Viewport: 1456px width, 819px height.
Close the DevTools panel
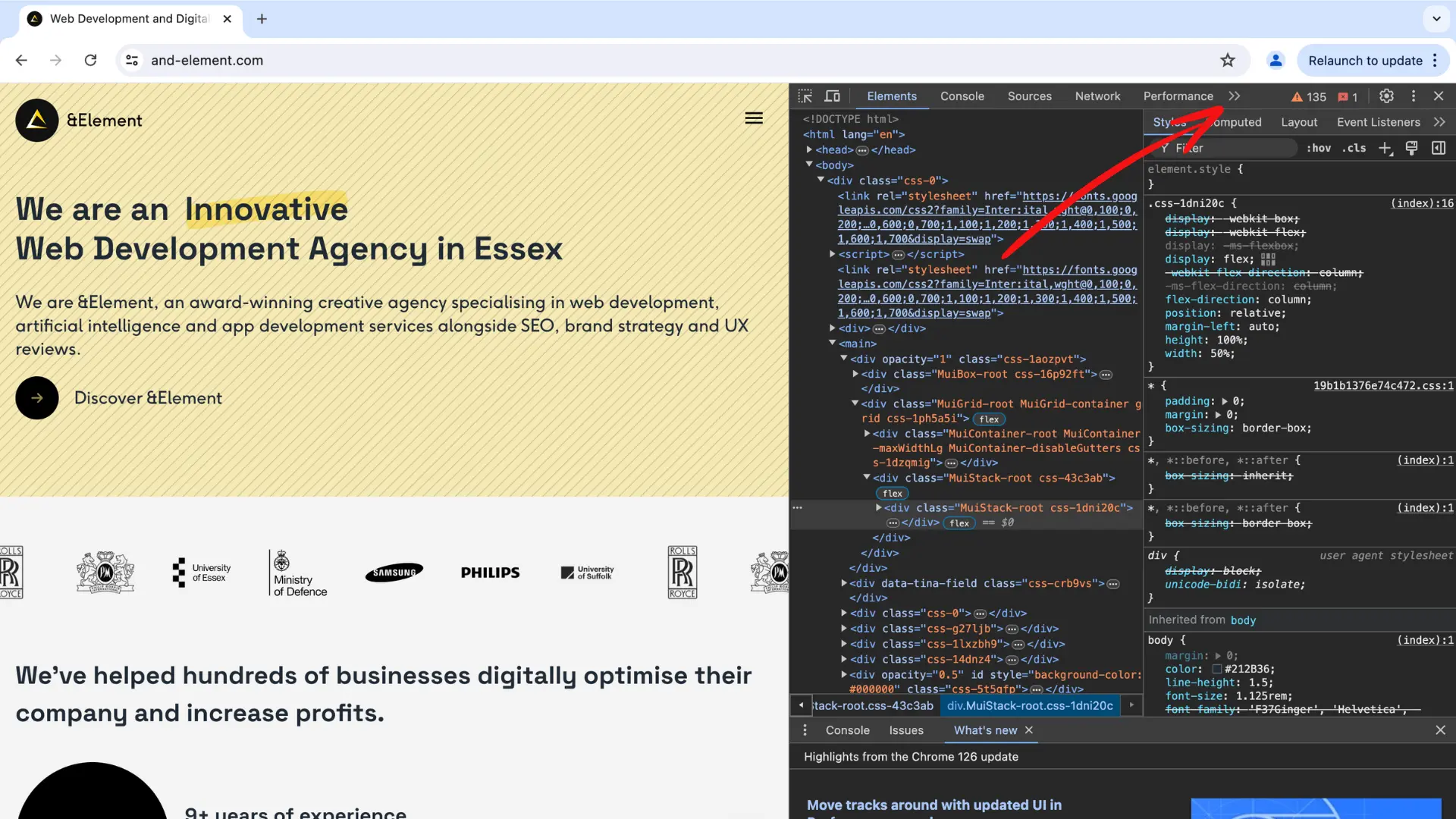click(x=1439, y=96)
